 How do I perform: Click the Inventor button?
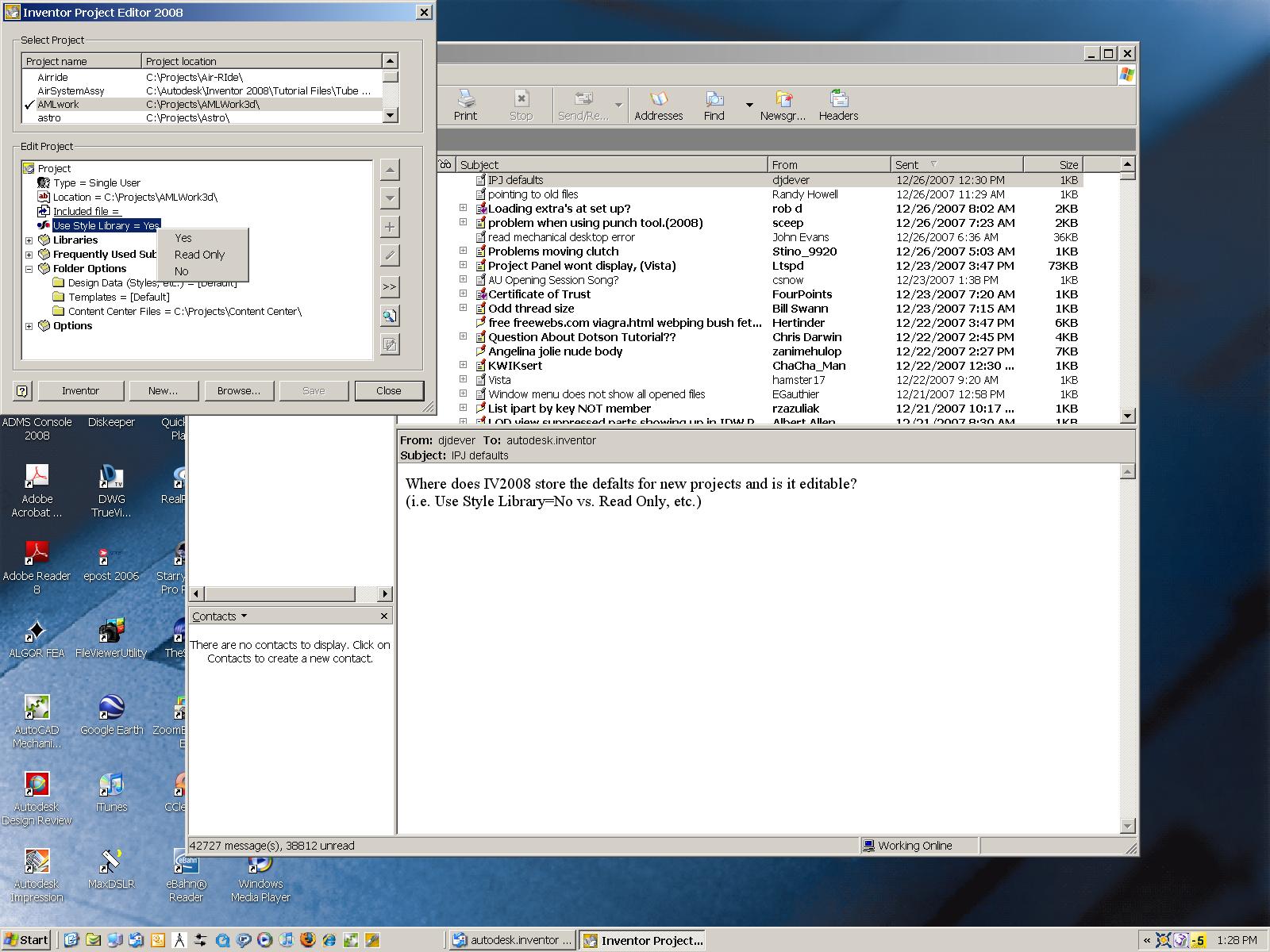tap(80, 390)
